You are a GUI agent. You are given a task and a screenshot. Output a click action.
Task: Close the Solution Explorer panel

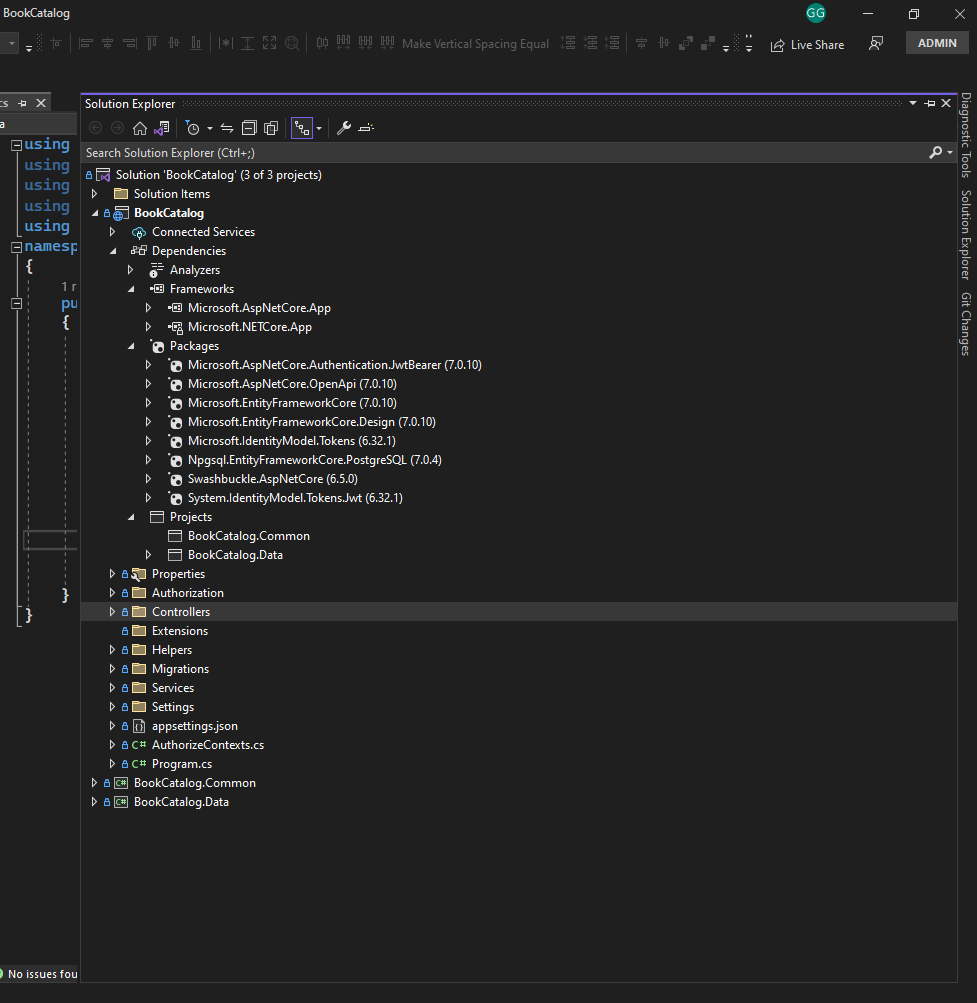[x=946, y=104]
